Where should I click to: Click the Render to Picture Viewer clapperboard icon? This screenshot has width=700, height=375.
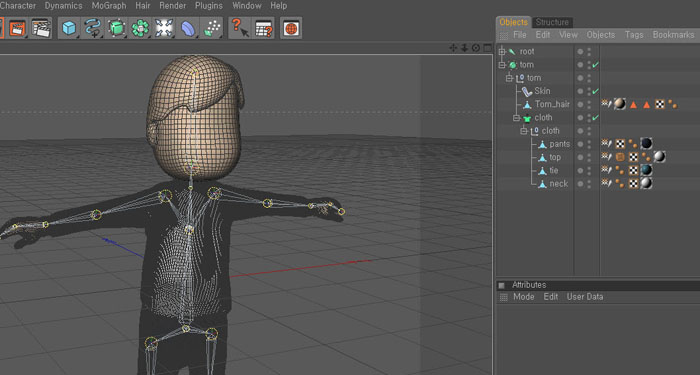click(x=17, y=28)
